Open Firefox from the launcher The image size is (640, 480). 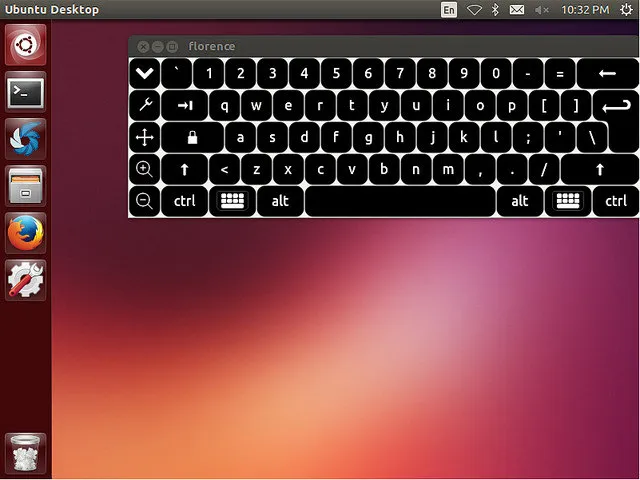[25, 234]
